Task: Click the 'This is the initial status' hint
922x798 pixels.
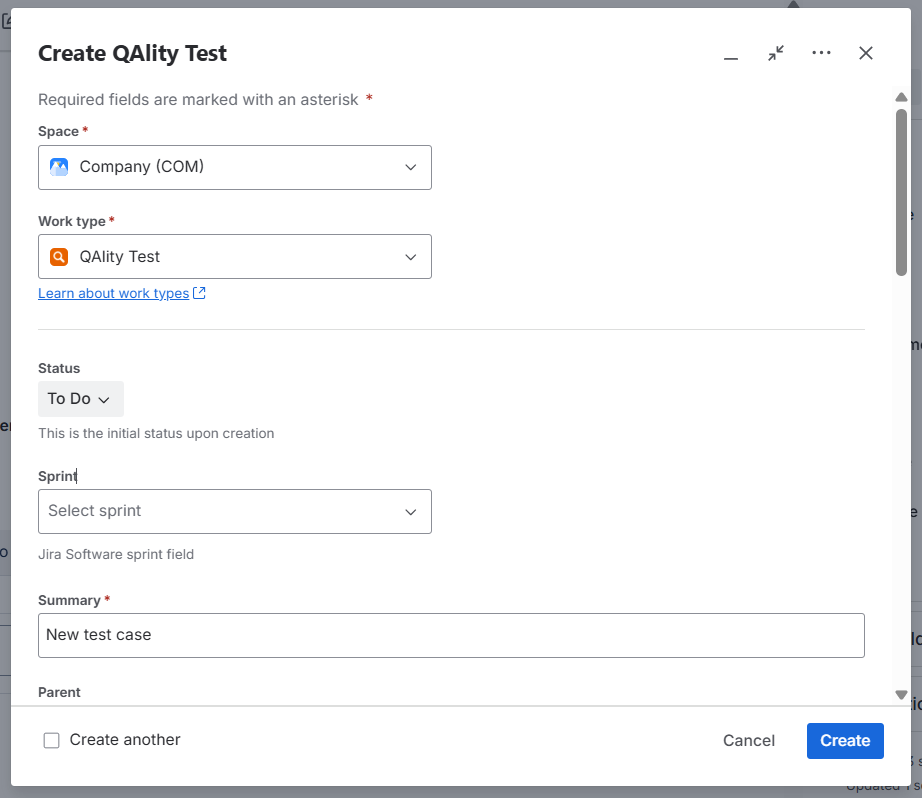Action: point(156,433)
